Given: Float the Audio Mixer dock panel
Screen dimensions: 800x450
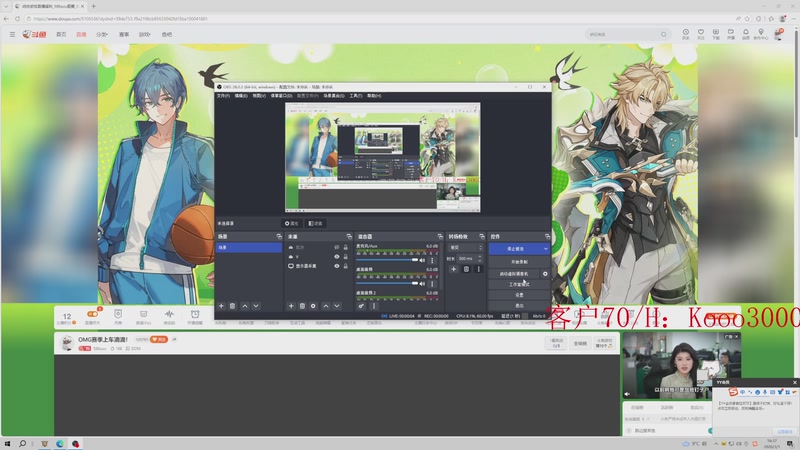Looking at the screenshot, I should 440,237.
